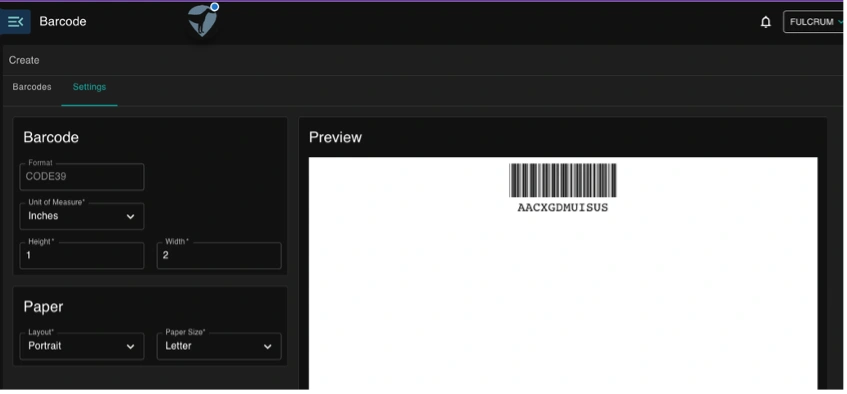The width and height of the screenshot is (847, 394).
Task: Select the Settings tab
Action: point(89,87)
